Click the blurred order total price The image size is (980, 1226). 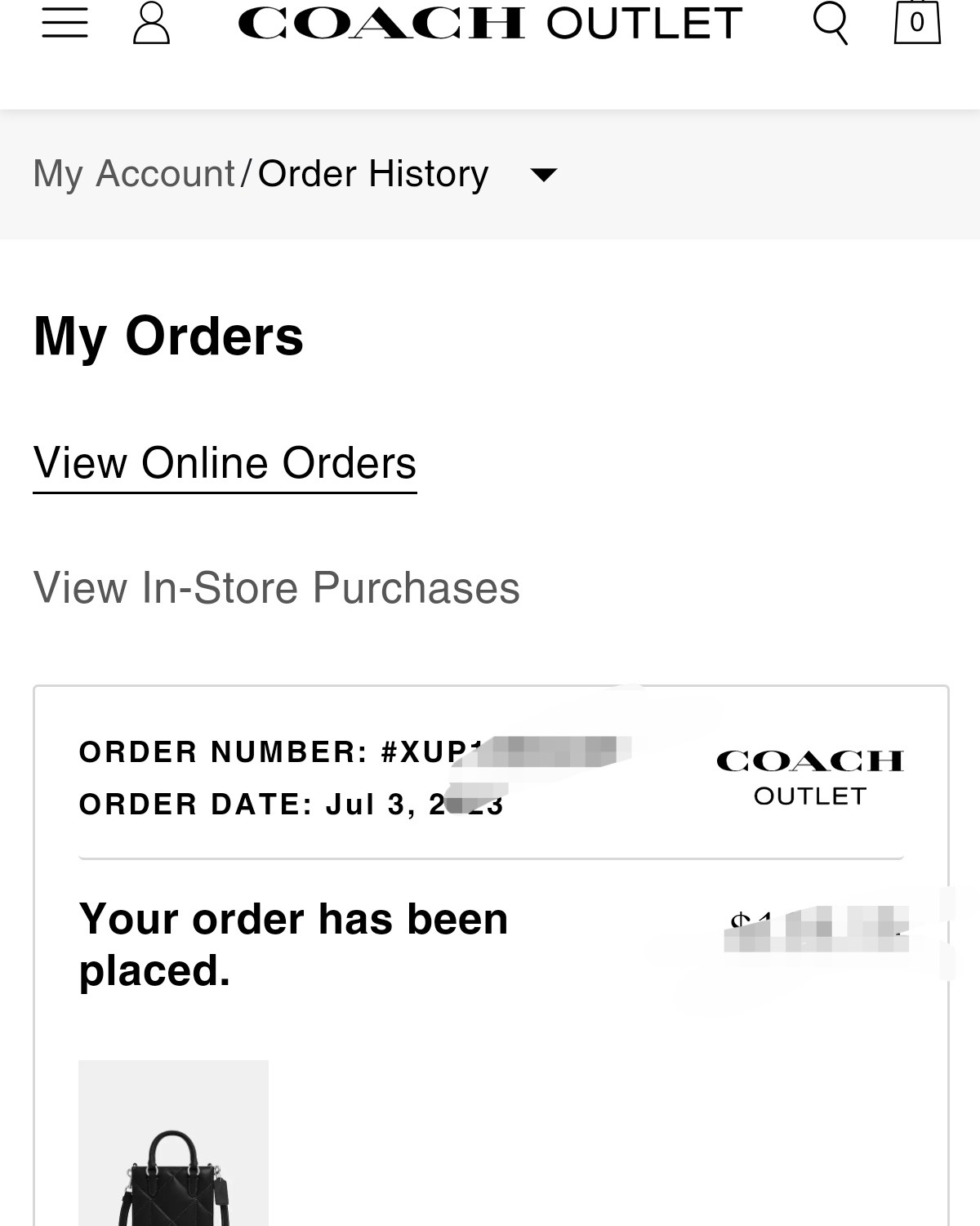point(817,930)
